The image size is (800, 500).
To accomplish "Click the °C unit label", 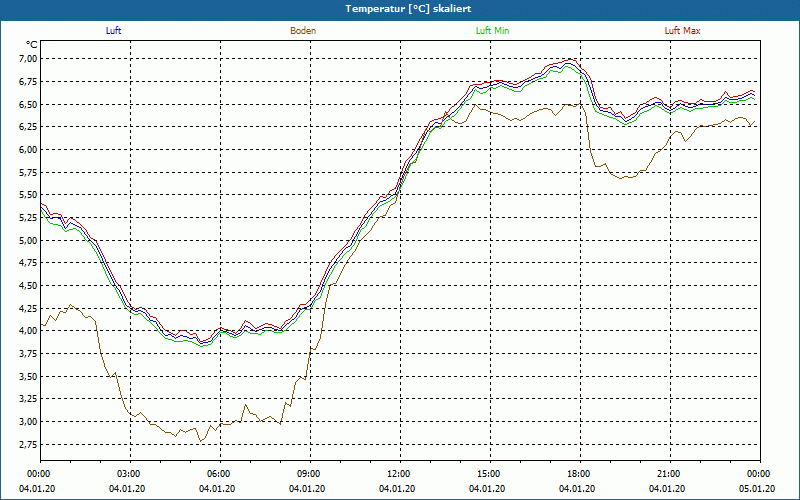I will tap(31, 45).
